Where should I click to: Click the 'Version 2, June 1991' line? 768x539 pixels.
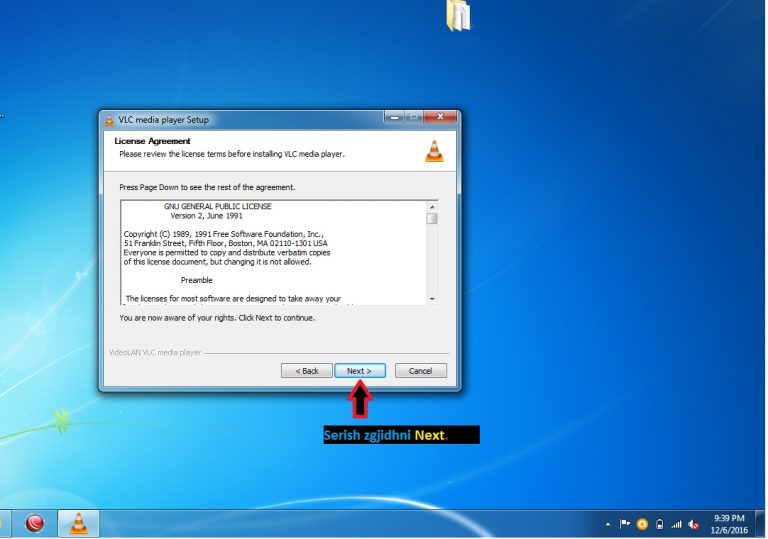206,216
